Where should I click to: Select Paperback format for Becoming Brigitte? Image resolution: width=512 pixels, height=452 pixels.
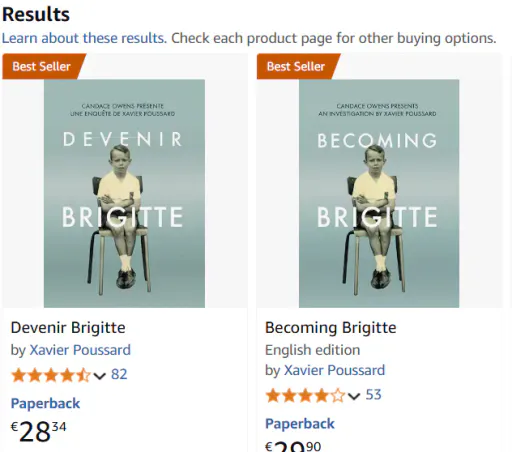click(300, 424)
